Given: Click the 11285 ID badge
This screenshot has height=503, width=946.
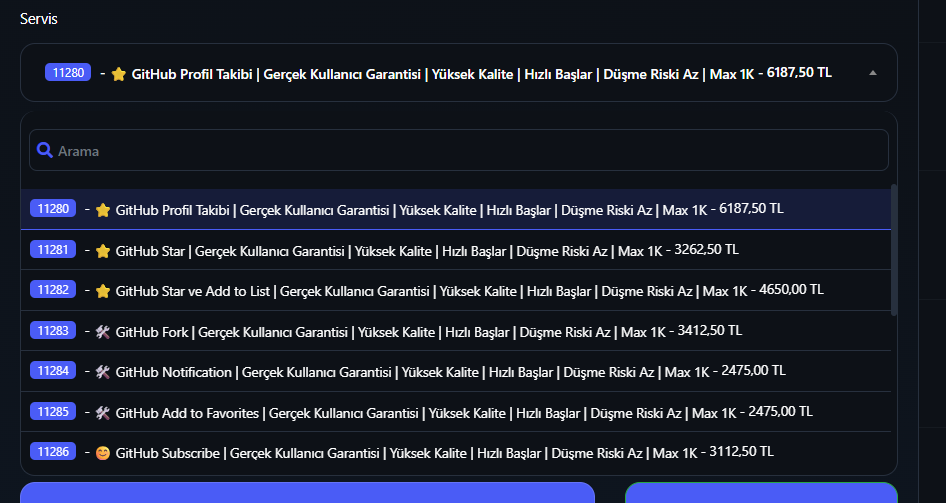Looking at the screenshot, I should [53, 411].
